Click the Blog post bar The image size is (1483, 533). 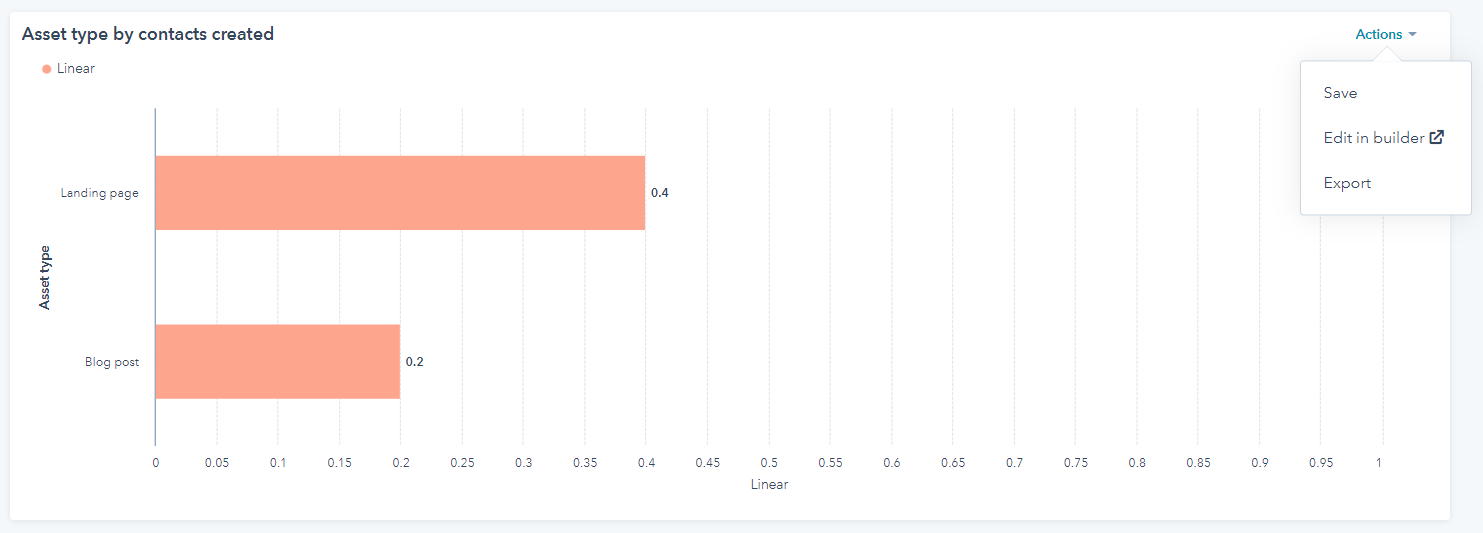tap(278, 362)
